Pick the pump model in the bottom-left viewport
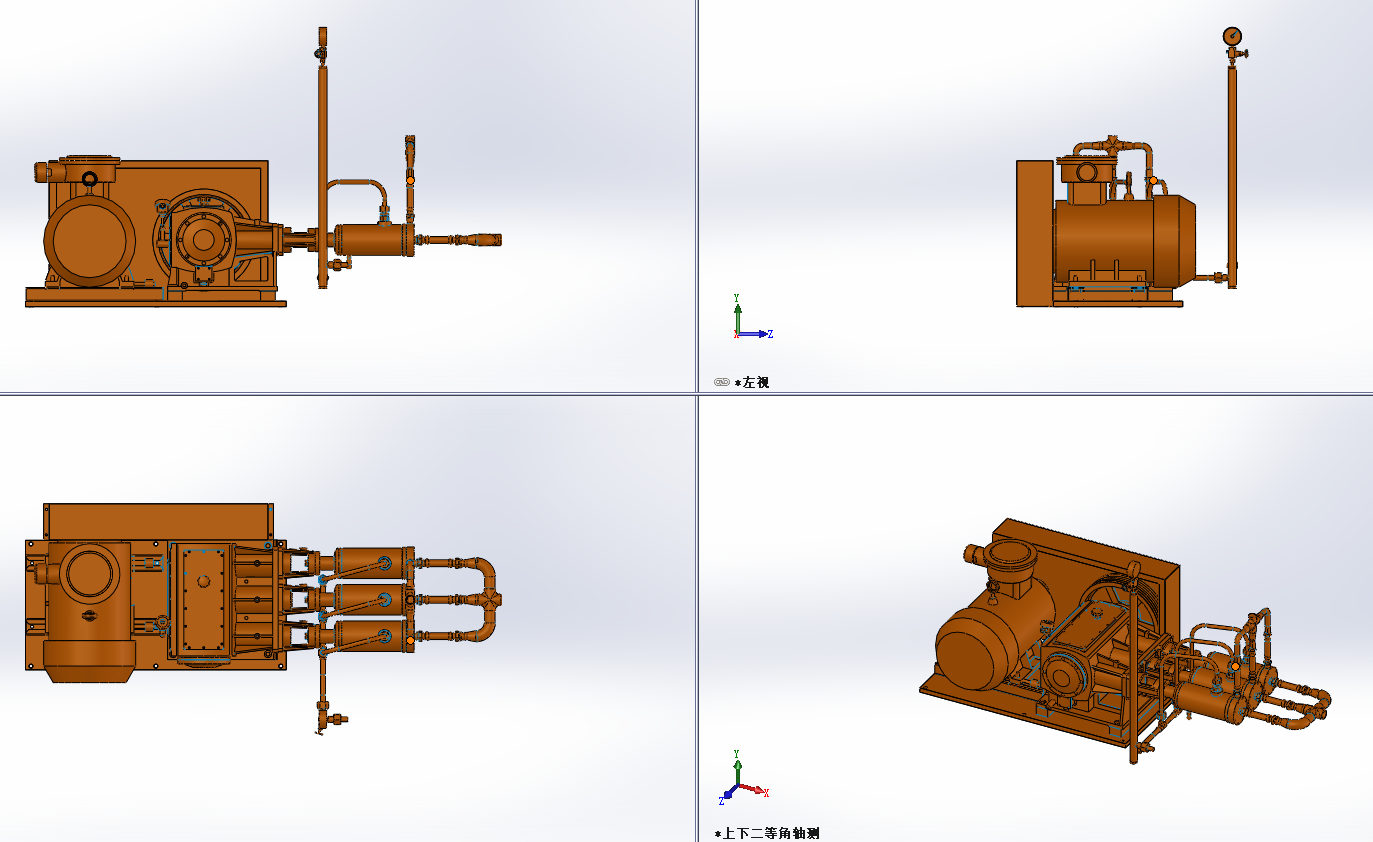This screenshot has height=842, width=1373. click(263, 619)
